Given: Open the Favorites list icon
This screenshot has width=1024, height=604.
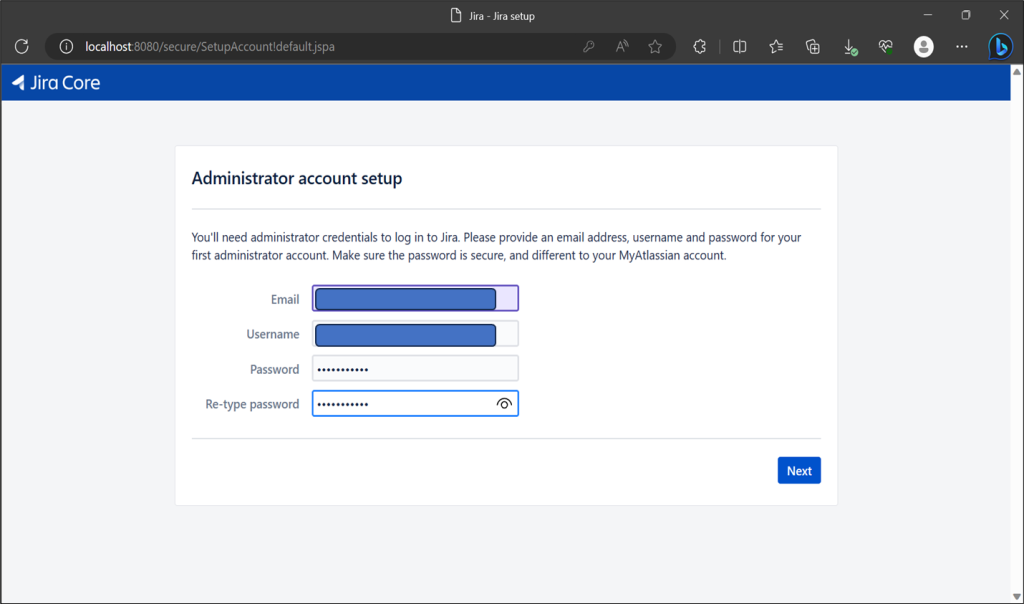Looking at the screenshot, I should point(776,46).
